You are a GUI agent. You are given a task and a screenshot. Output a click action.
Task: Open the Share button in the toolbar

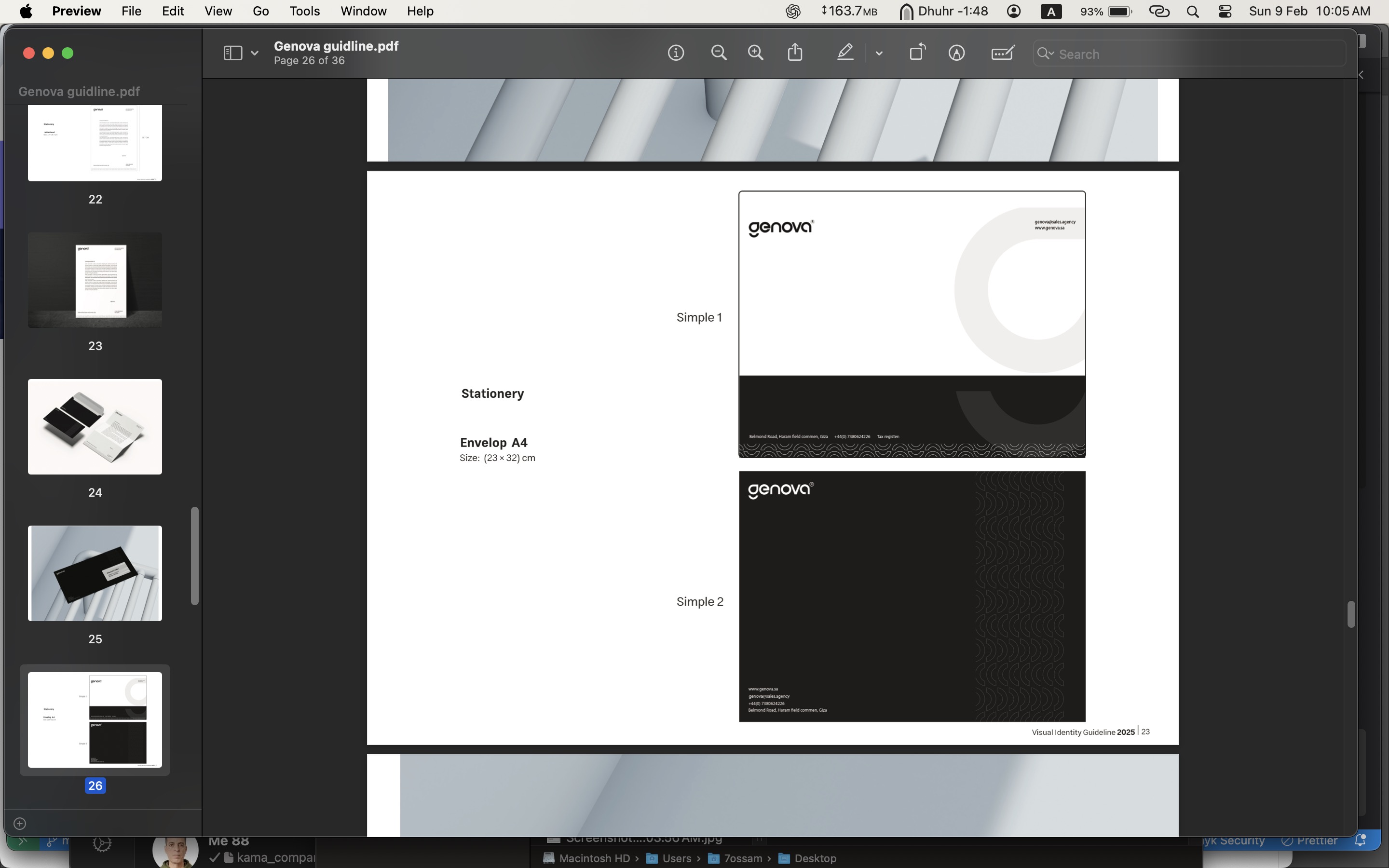click(795, 53)
